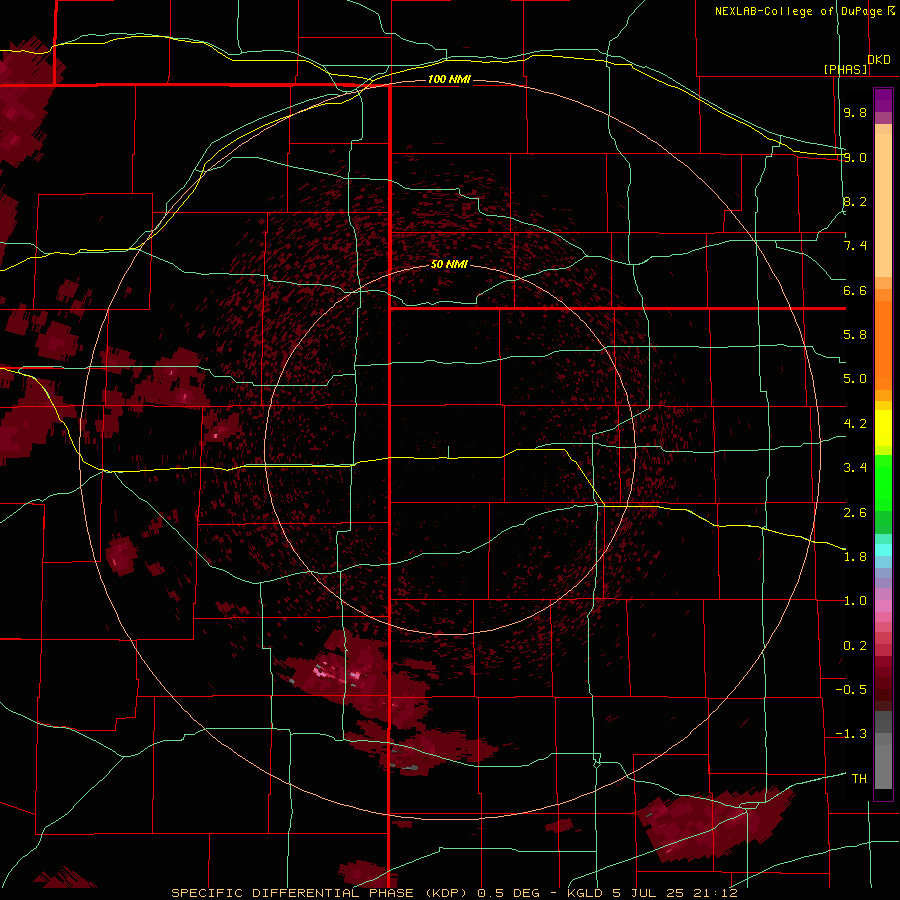Viewport: 900px width, 900px height.
Task: Select the 100 NMI range ring label
Action: click(449, 79)
